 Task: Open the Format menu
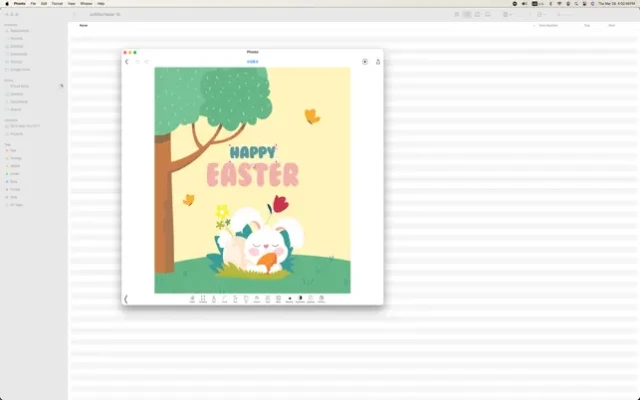(x=58, y=4)
